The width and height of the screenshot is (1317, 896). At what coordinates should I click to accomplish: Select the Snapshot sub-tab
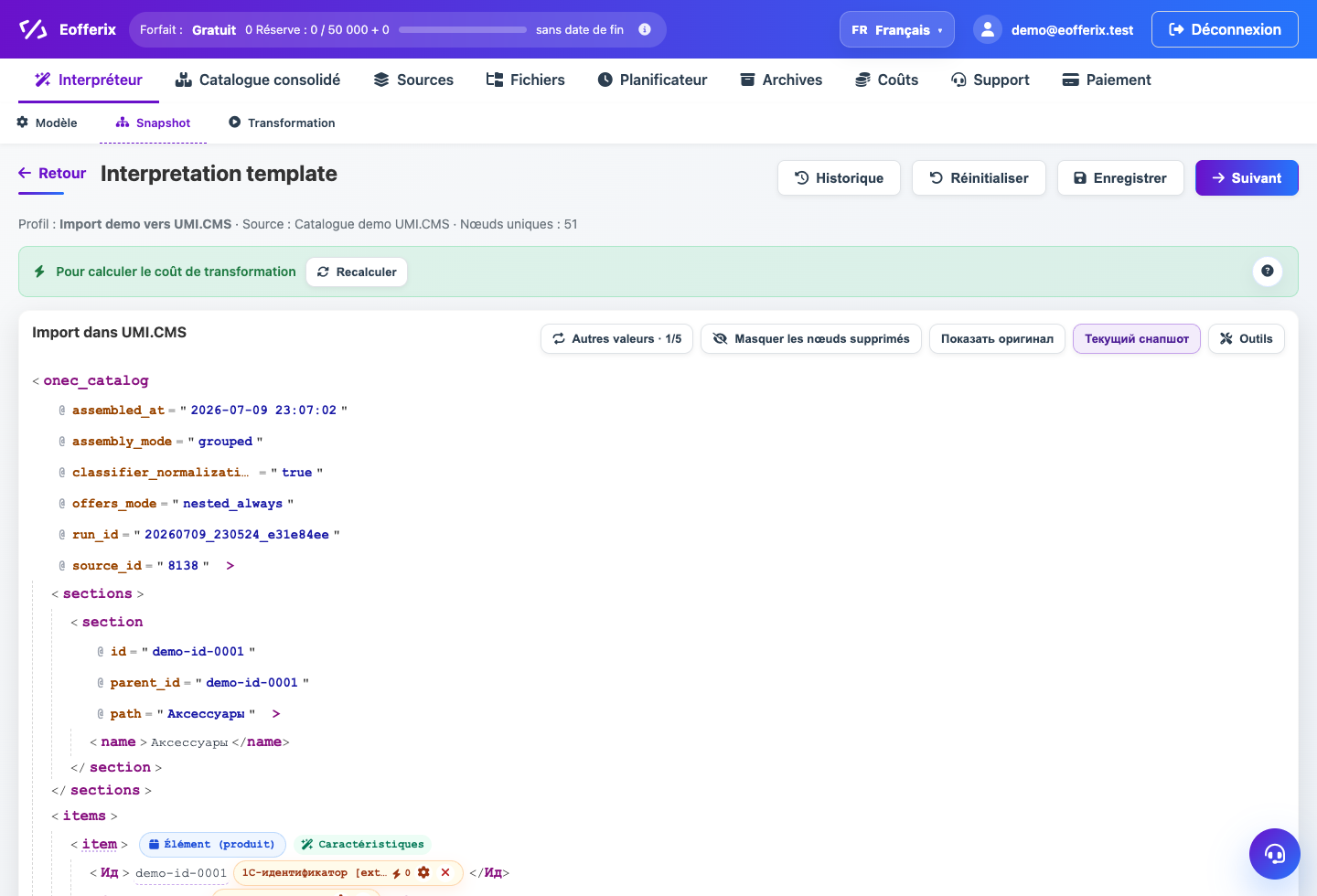153,123
